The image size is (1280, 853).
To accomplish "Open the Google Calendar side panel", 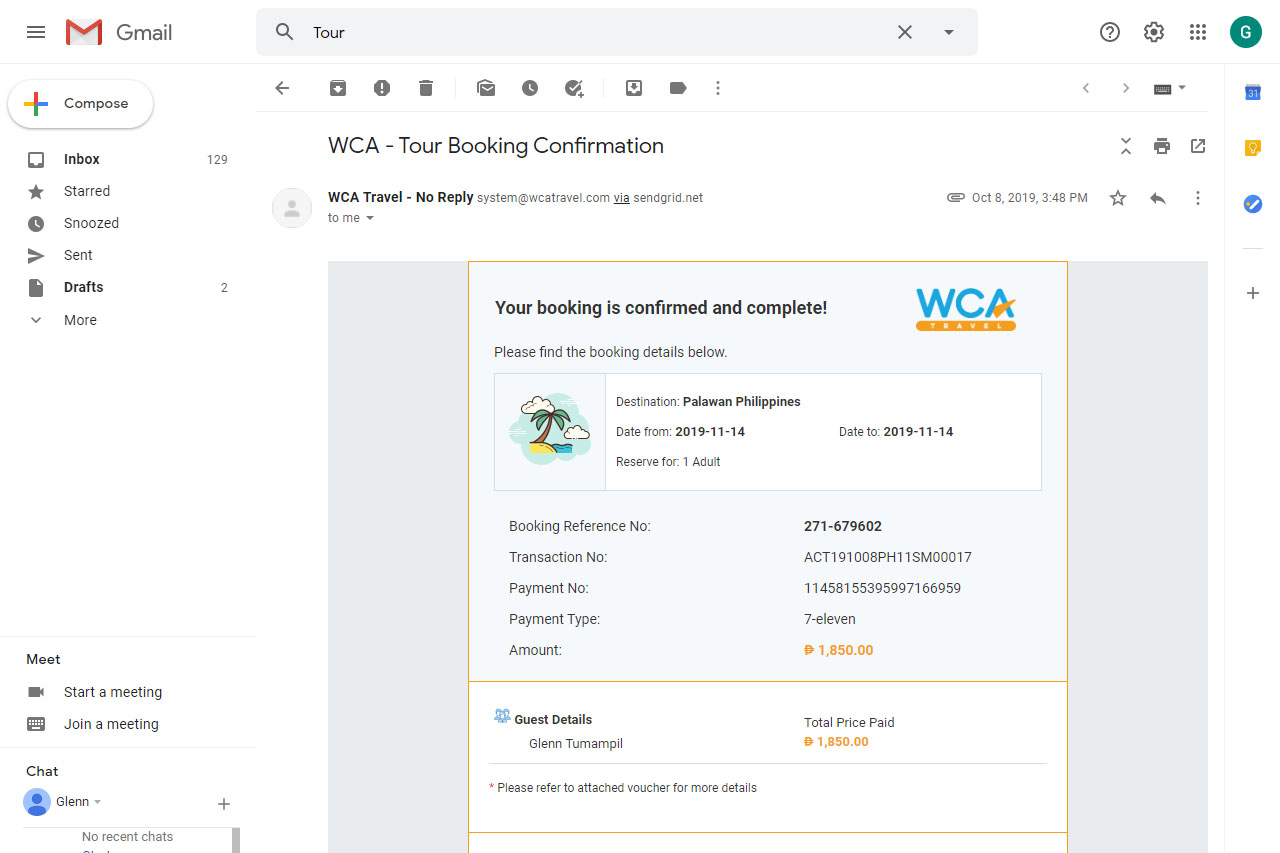I will pyautogui.click(x=1252, y=93).
